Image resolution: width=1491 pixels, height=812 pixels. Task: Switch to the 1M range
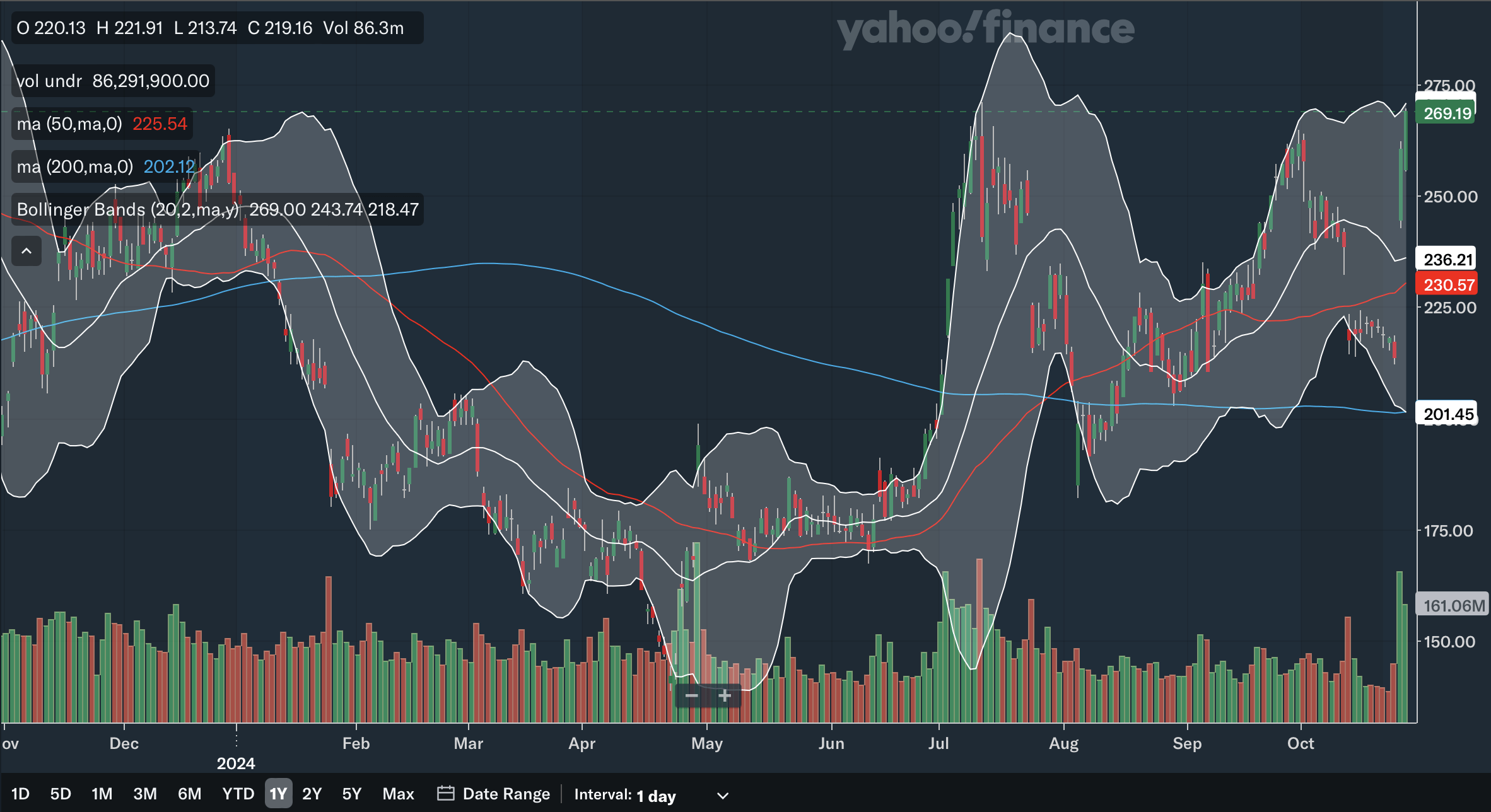102,794
